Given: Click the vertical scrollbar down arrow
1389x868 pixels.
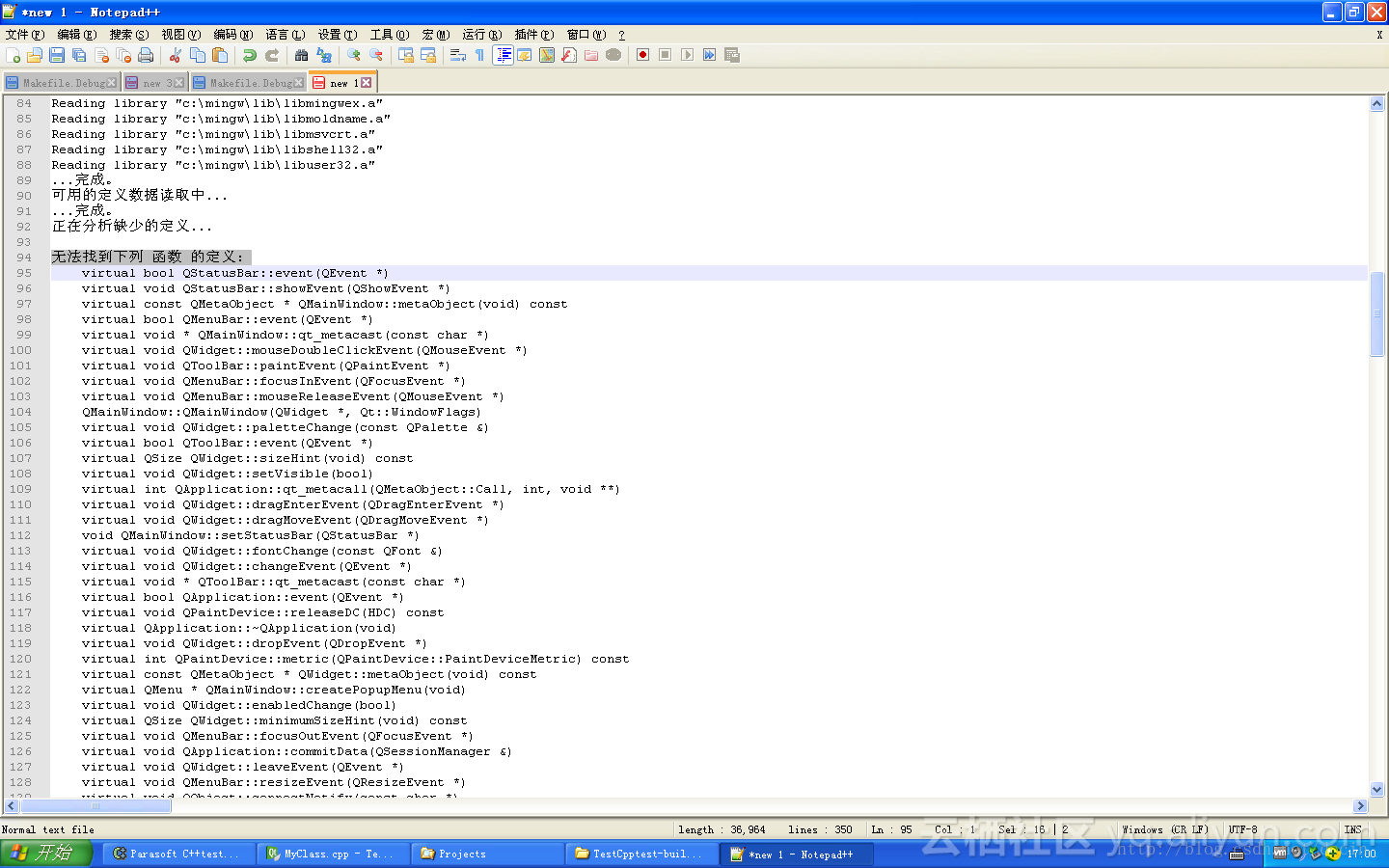Looking at the screenshot, I should pyautogui.click(x=1376, y=789).
